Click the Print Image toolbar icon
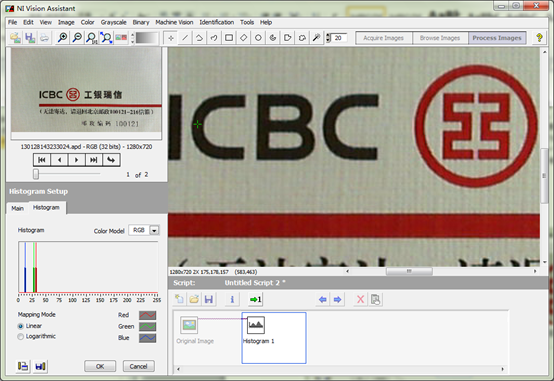Image resolution: width=554 pixels, height=381 pixels. click(44, 37)
